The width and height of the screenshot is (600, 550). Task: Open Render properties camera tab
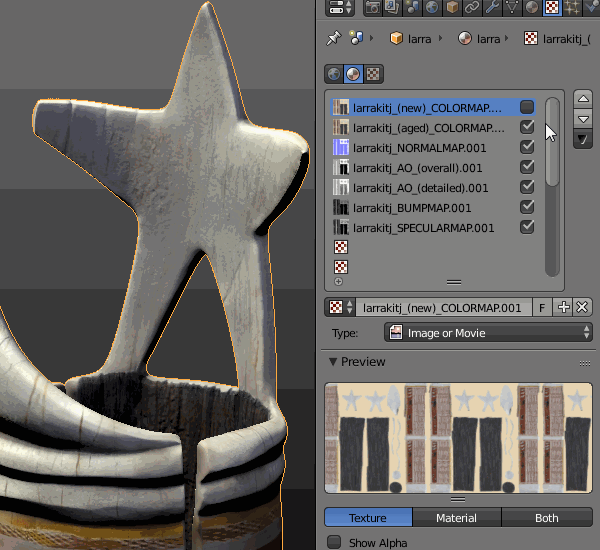373,8
